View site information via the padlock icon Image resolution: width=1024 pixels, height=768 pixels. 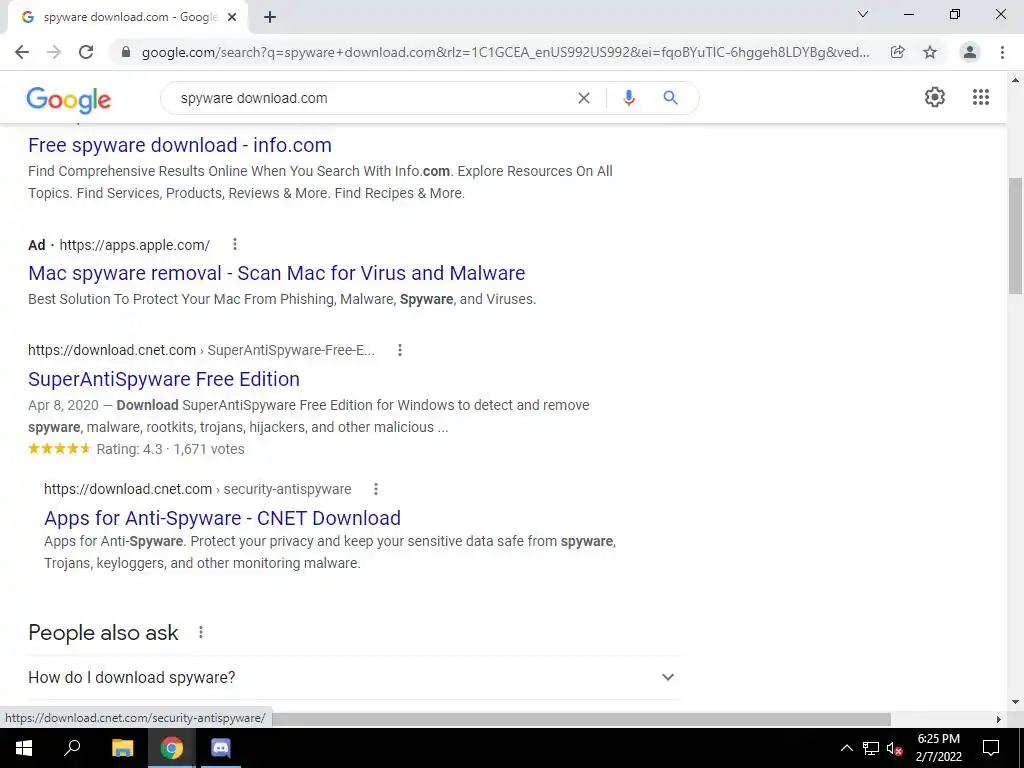(126, 52)
